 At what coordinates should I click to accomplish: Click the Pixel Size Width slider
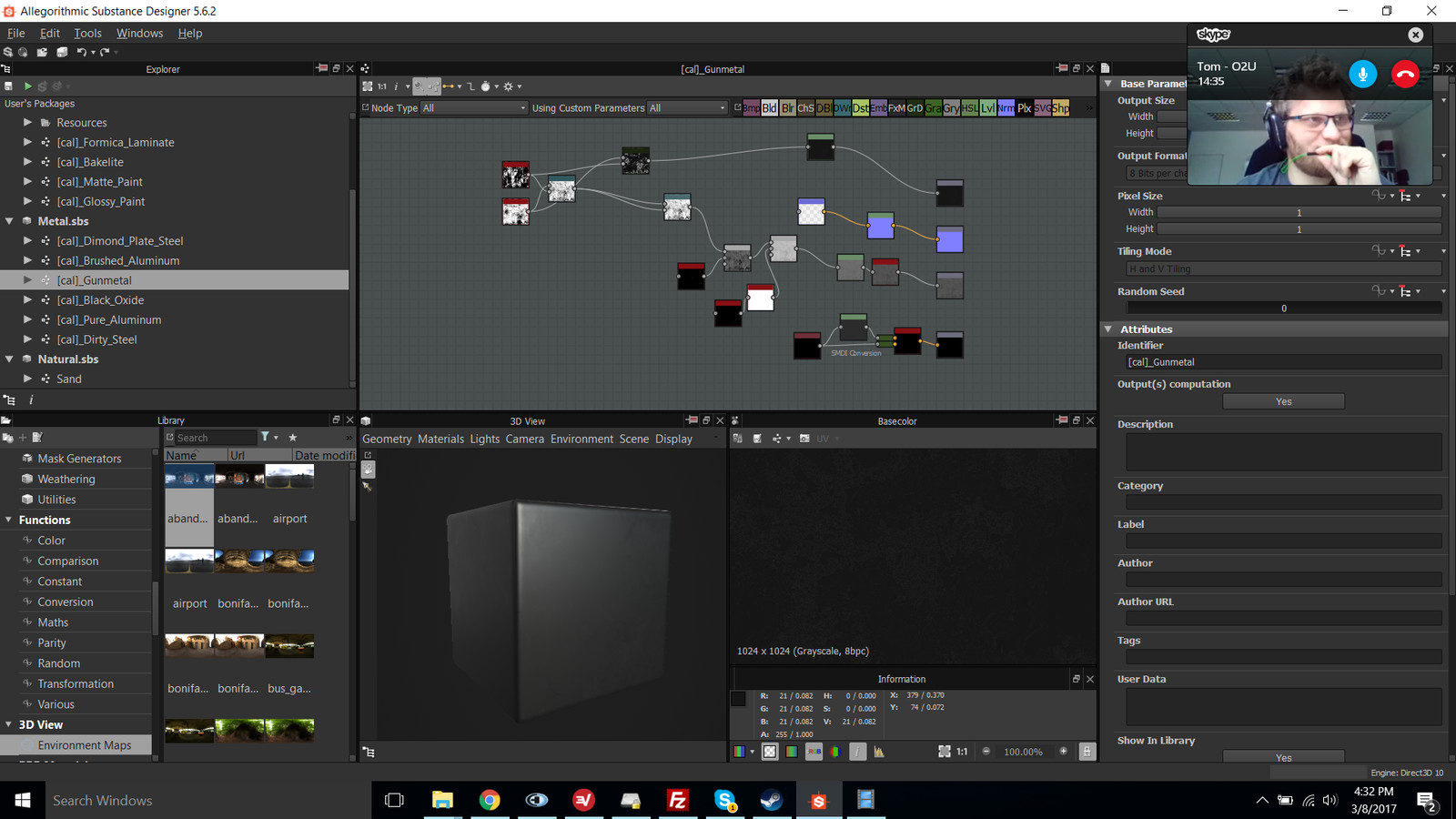tap(1299, 212)
